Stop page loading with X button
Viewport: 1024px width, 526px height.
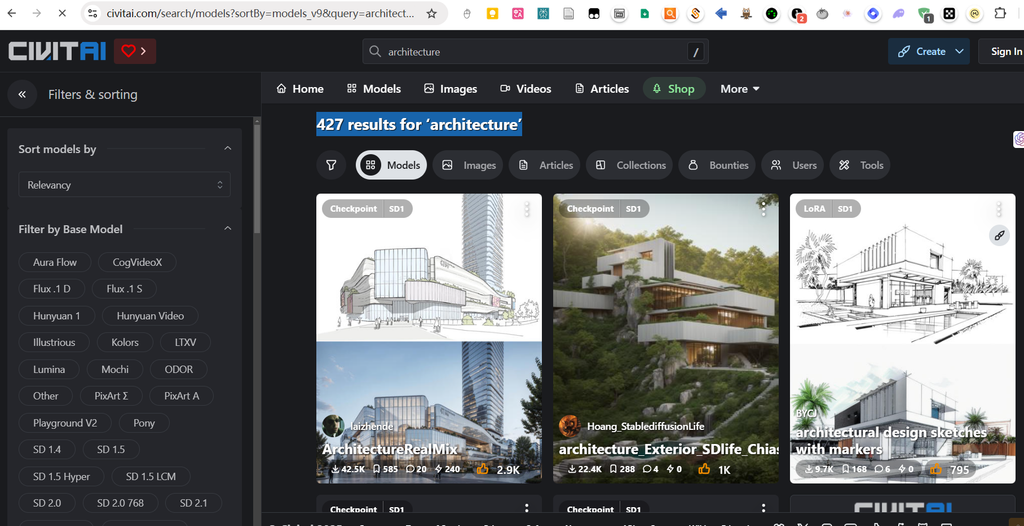(x=62, y=13)
